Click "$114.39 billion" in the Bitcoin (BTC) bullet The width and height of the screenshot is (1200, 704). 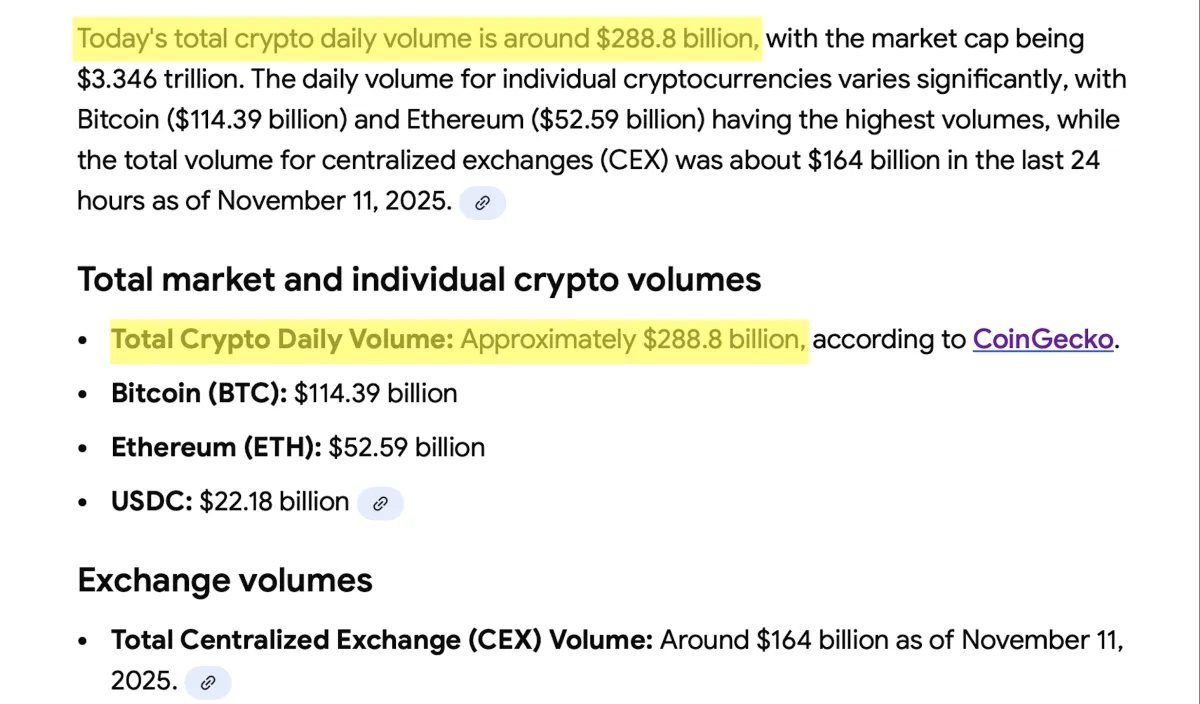375,393
